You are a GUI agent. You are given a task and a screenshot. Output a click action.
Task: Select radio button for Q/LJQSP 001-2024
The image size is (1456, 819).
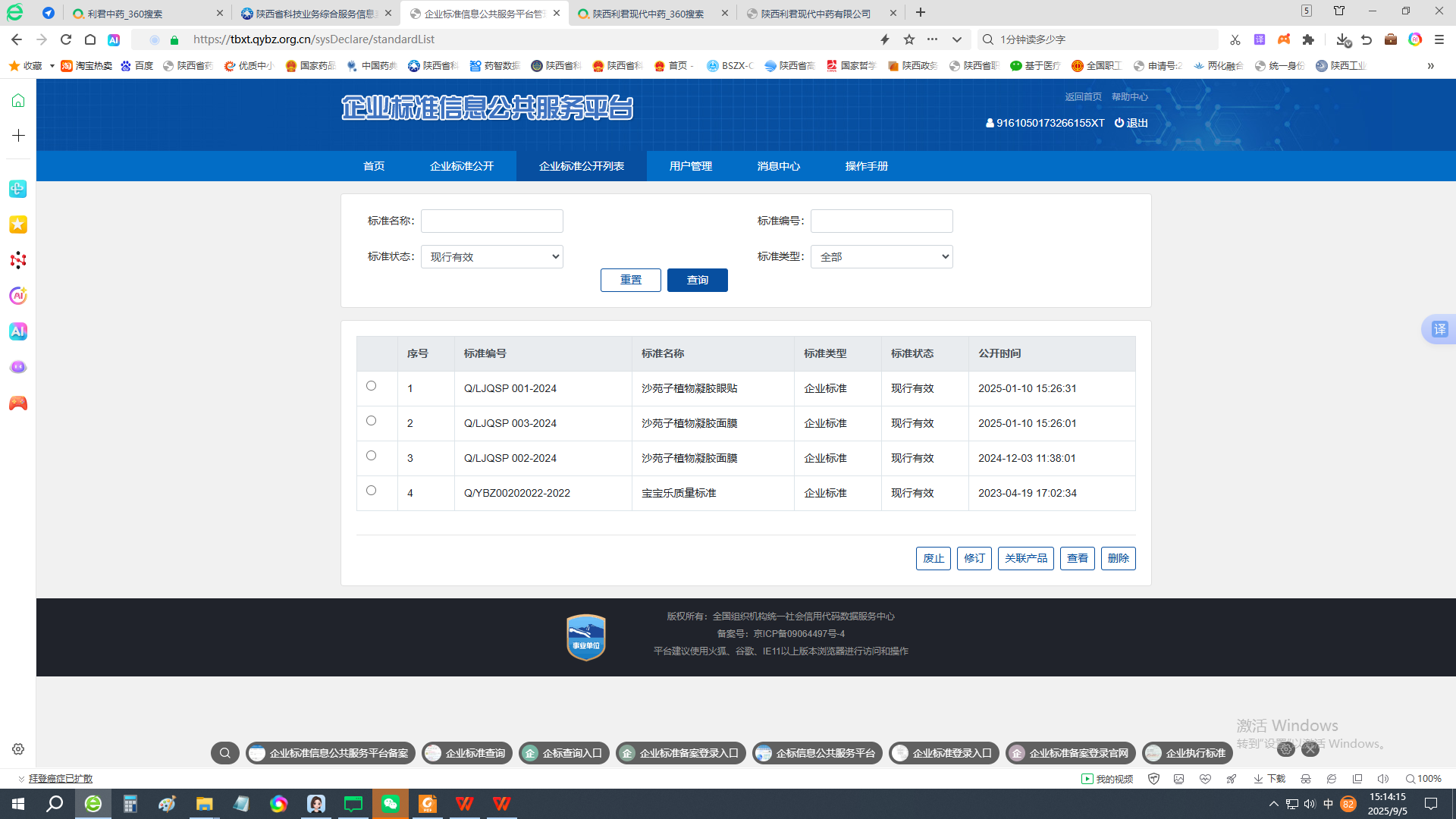tap(371, 386)
